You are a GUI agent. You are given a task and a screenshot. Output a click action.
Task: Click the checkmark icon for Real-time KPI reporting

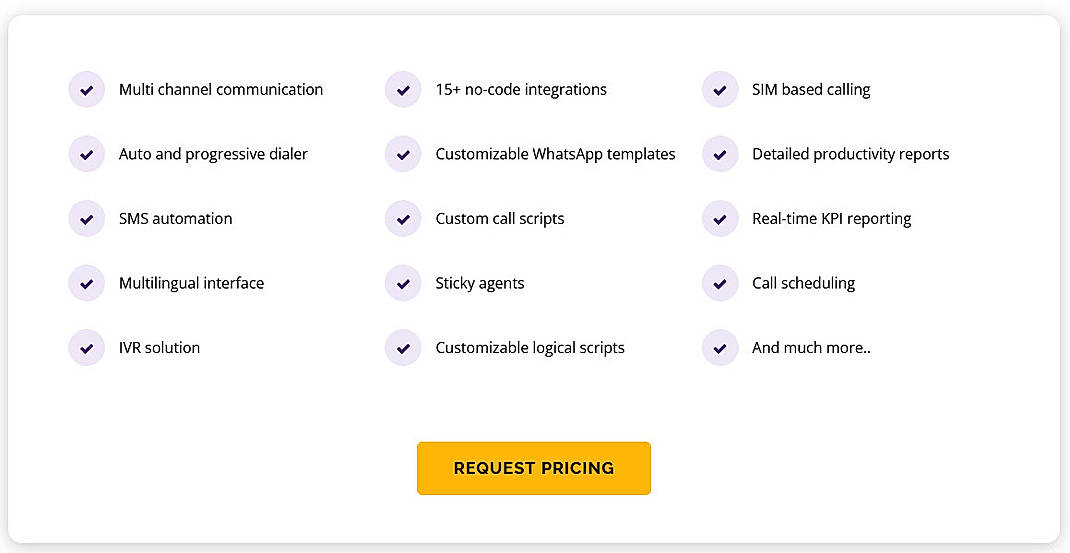pos(720,219)
